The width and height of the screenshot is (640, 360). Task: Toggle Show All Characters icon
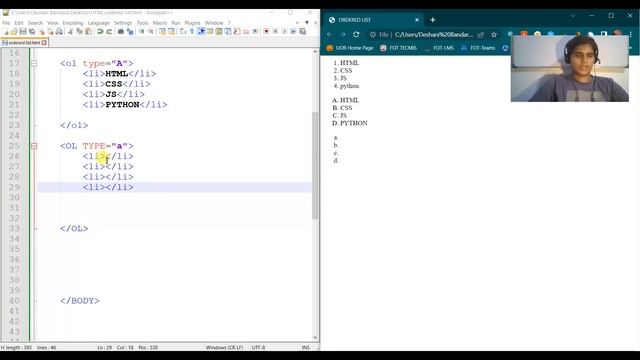click(x=192, y=31)
